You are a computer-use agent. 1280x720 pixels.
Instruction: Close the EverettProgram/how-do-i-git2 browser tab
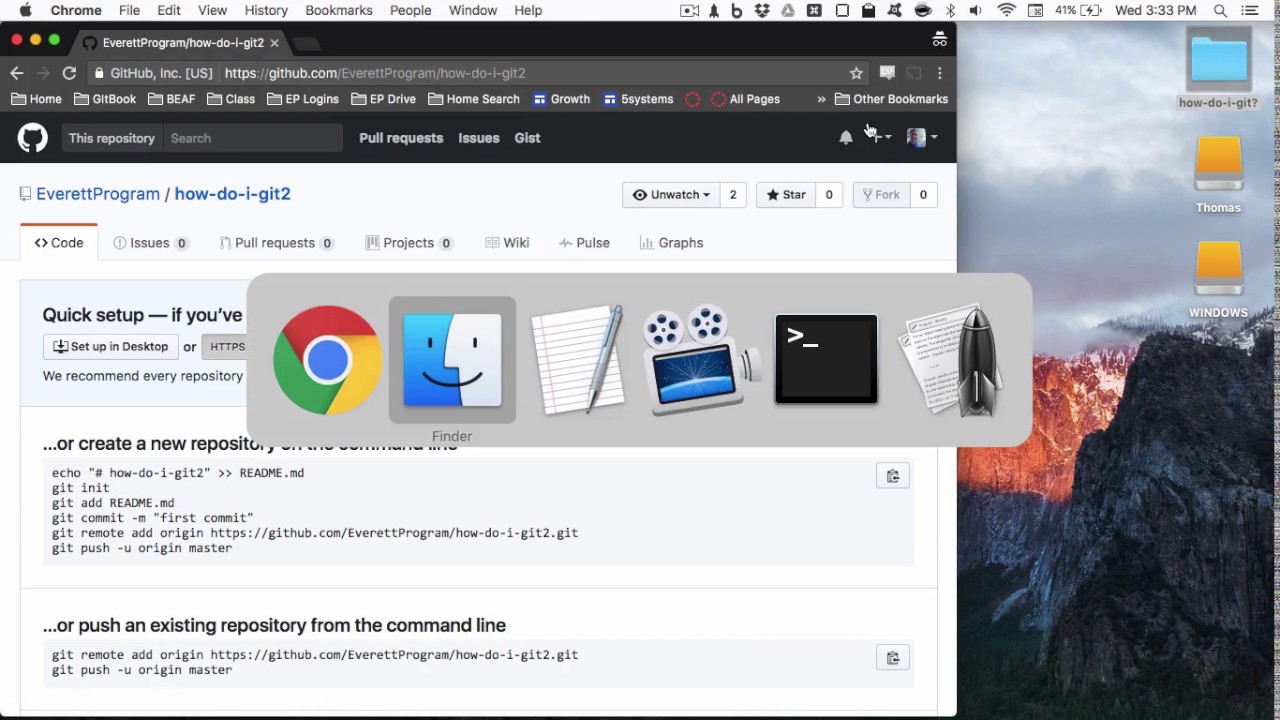tap(274, 43)
